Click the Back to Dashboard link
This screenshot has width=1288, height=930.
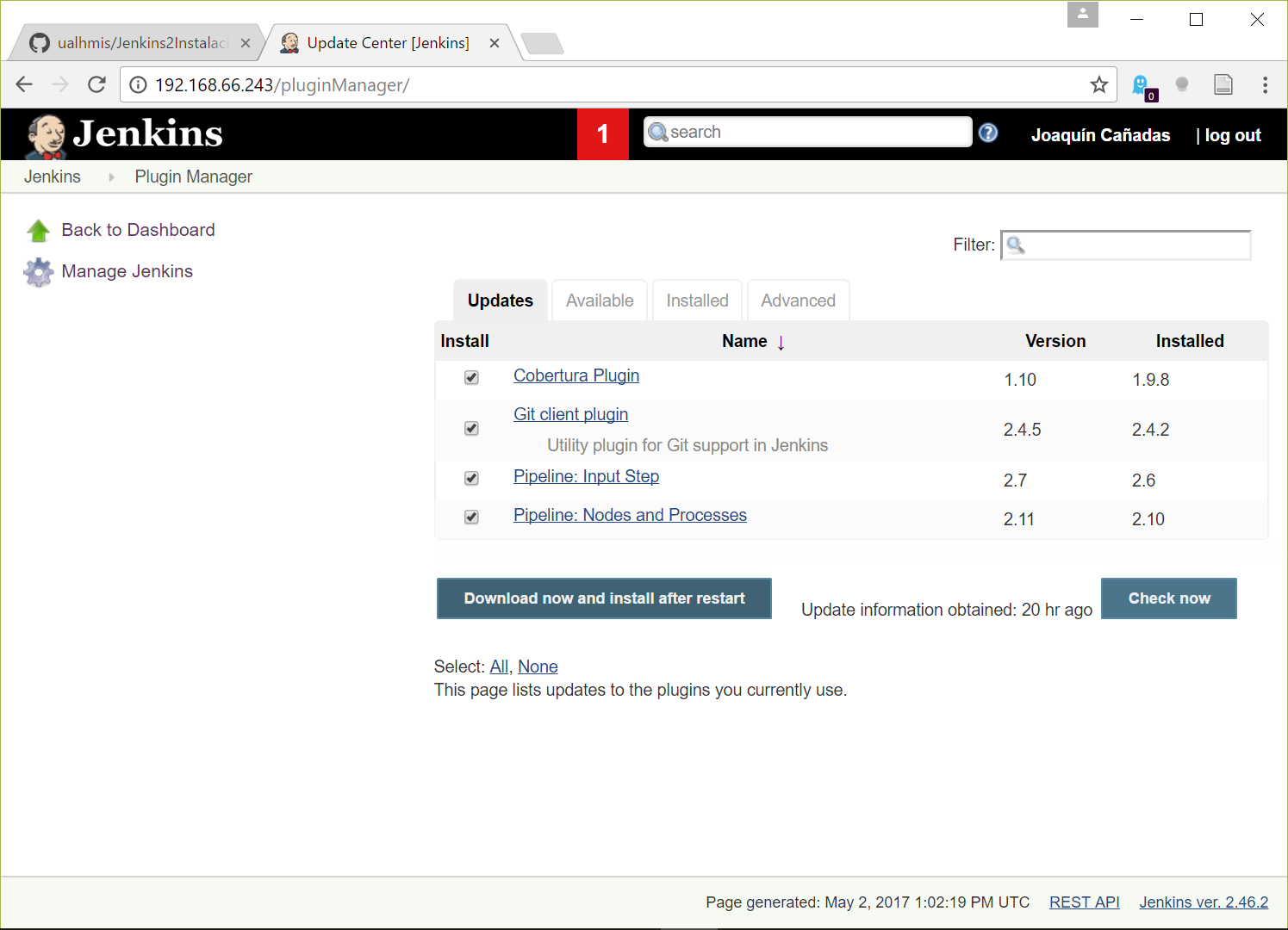[x=138, y=230]
